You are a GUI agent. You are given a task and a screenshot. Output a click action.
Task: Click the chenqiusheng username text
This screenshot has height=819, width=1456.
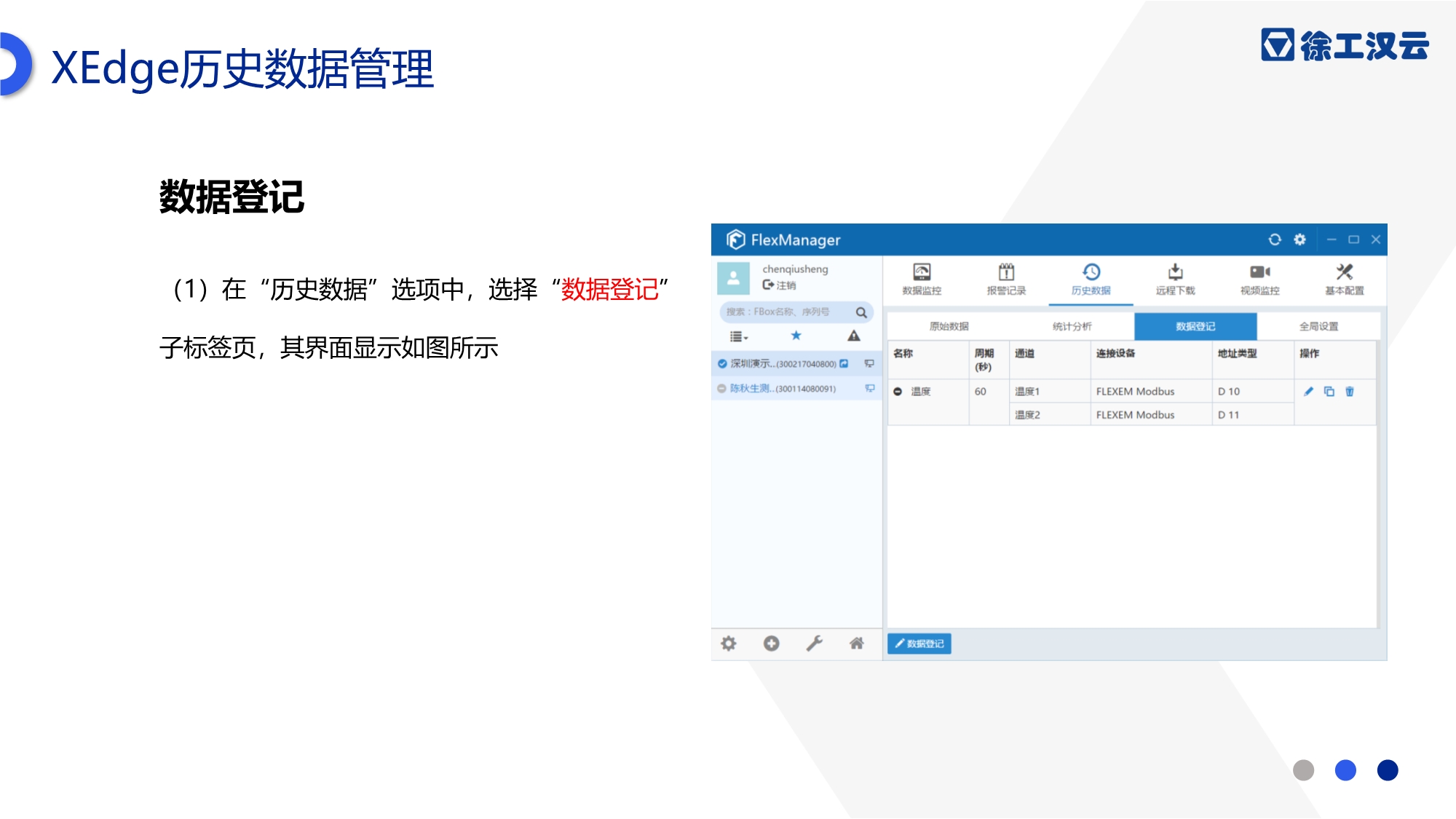pyautogui.click(x=795, y=269)
